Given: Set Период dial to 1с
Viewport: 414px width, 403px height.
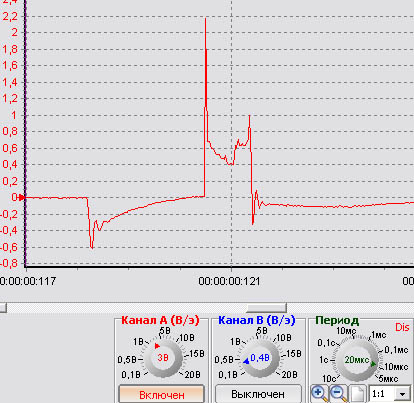Looking at the screenshot, I should (324, 360).
